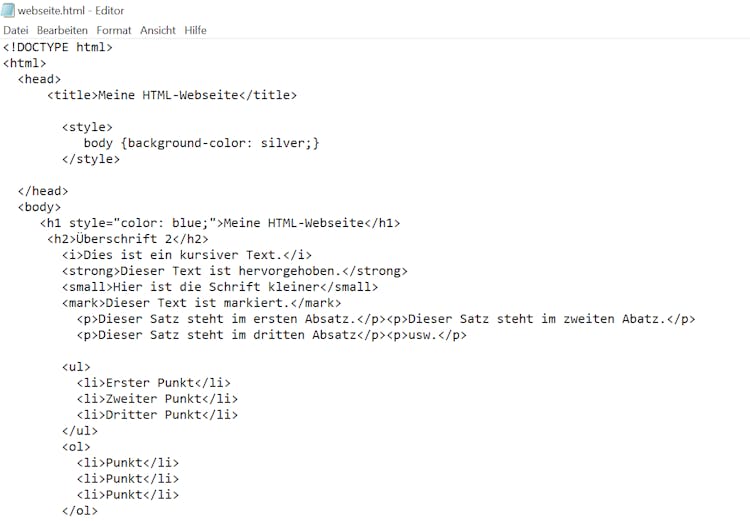Click the kursiver Text line

click(187, 255)
